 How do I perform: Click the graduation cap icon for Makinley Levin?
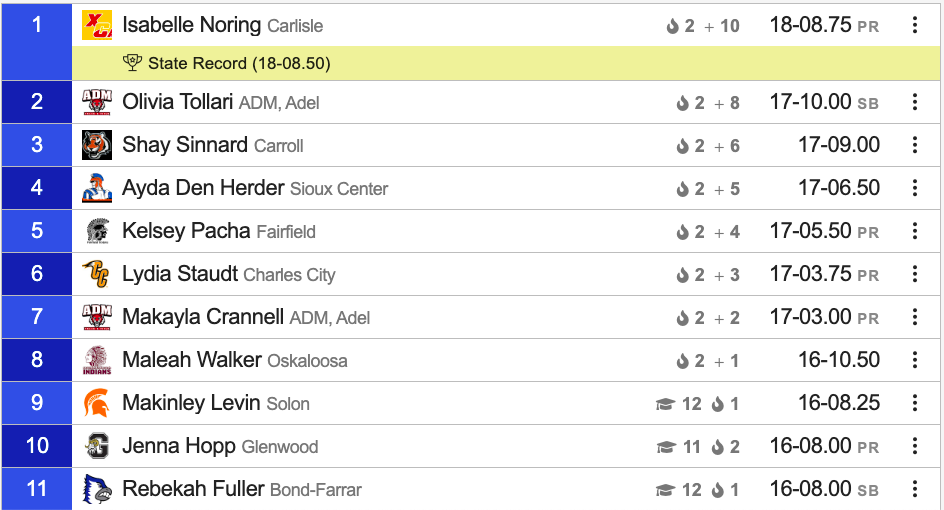pyautogui.click(x=665, y=403)
